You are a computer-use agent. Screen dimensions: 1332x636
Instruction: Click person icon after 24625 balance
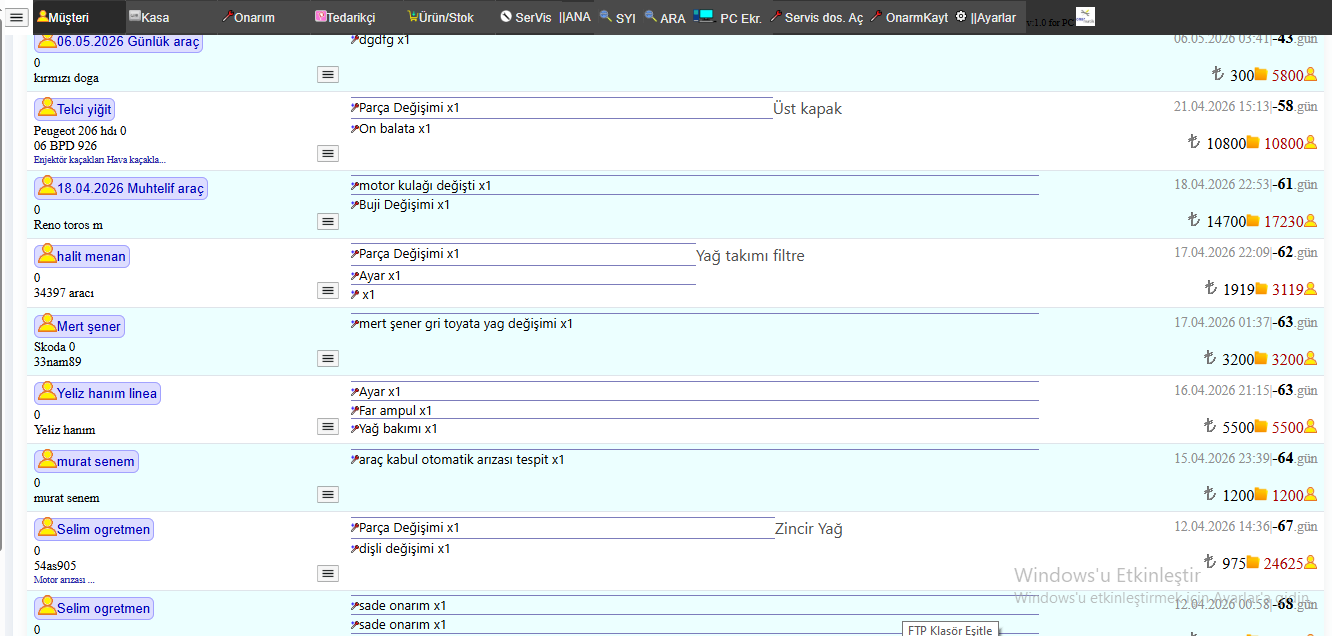point(1311,562)
